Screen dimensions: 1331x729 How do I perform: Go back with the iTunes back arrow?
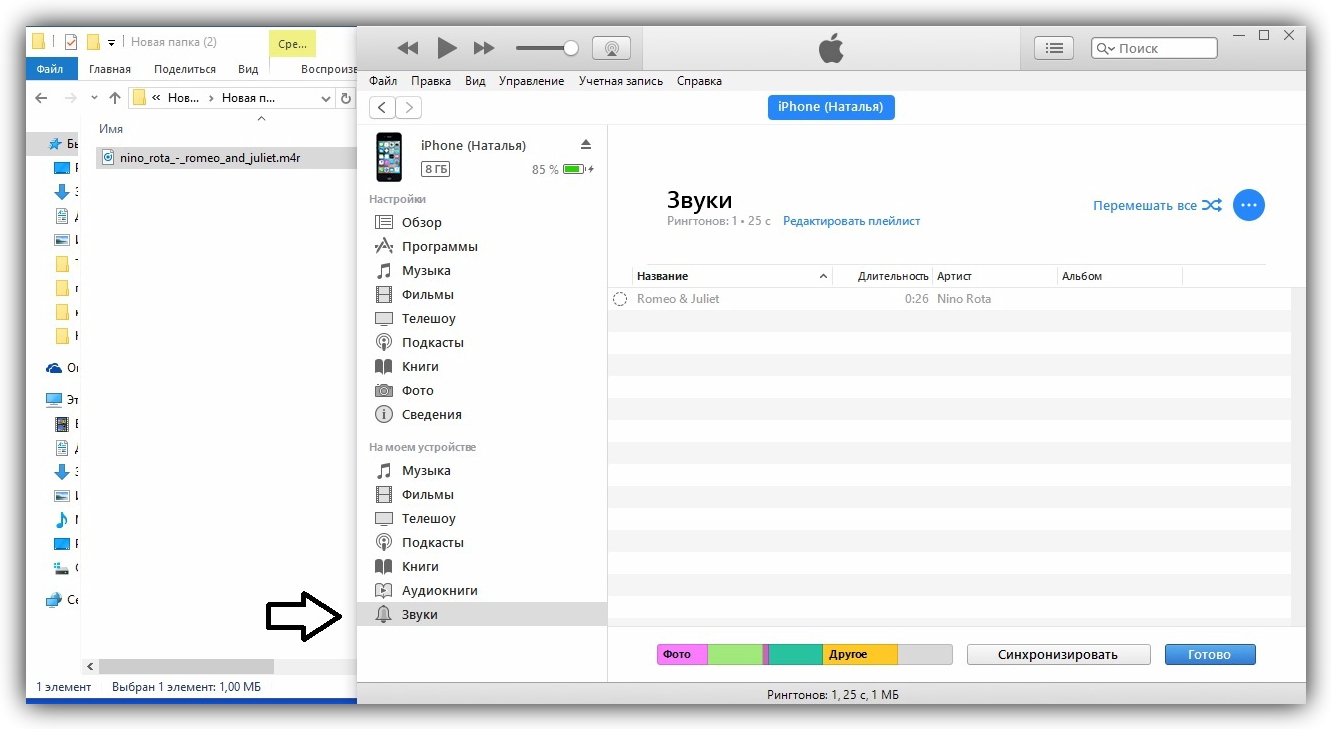tap(382, 108)
